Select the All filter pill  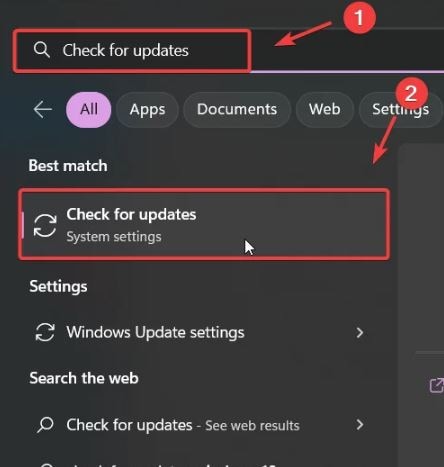pos(89,110)
